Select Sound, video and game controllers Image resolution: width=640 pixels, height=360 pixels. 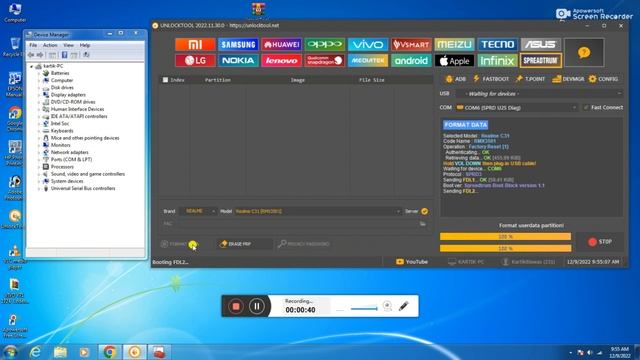88,174
